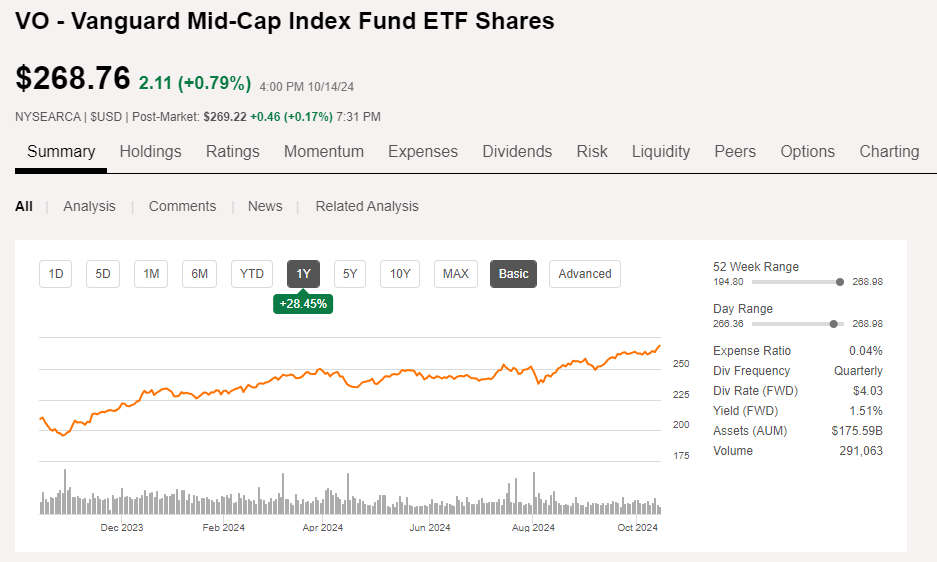Open the Holdings tab
937x562 pixels.
[151, 151]
